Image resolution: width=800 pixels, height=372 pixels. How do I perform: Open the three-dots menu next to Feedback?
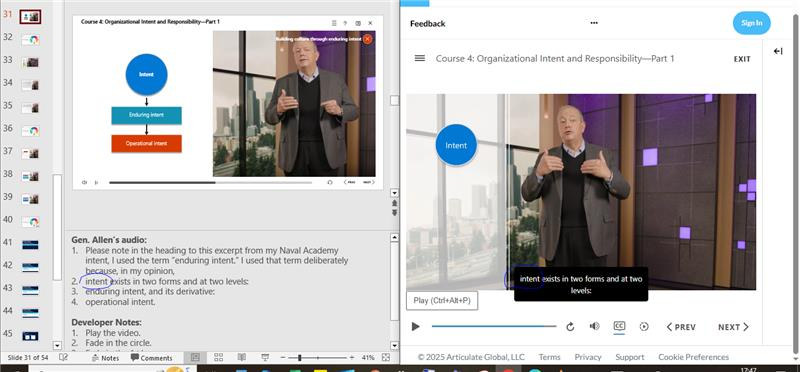tap(594, 23)
